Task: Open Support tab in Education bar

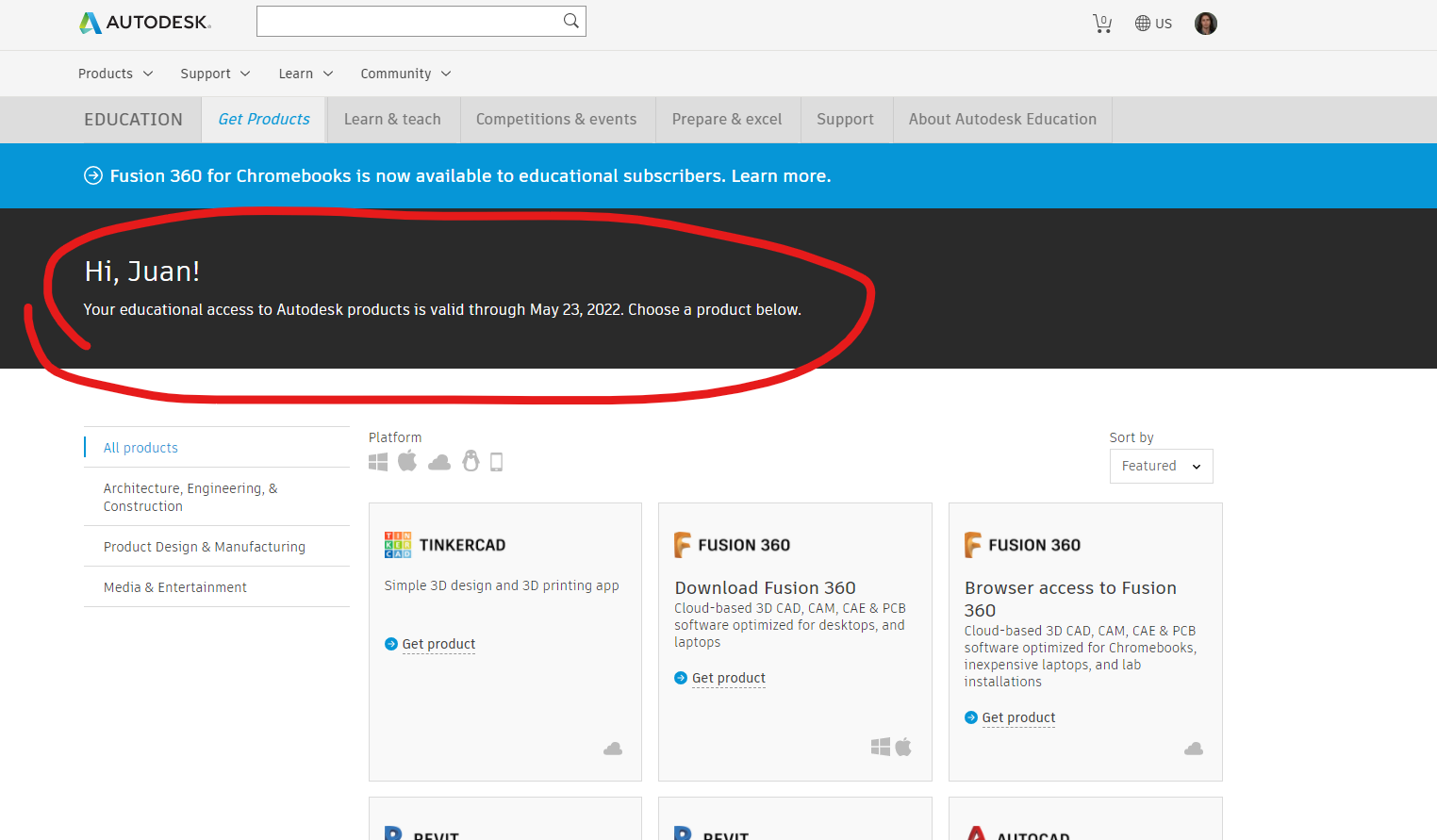Action: tap(845, 120)
